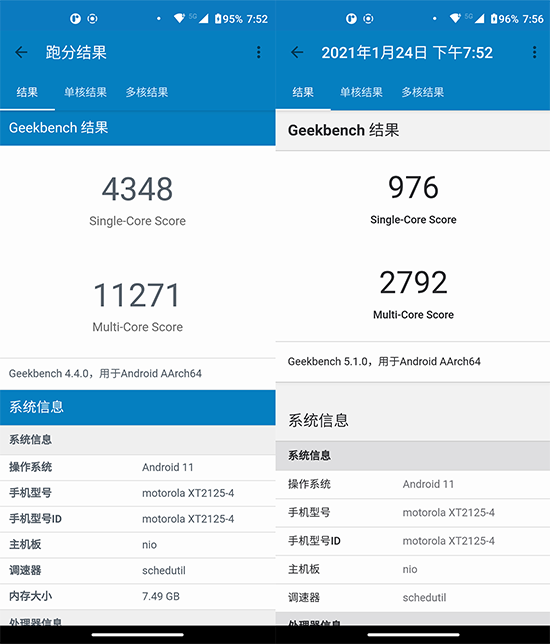Open overflow menu on 跑分结果 screen
Image resolution: width=550 pixels, height=644 pixels.
point(258,52)
